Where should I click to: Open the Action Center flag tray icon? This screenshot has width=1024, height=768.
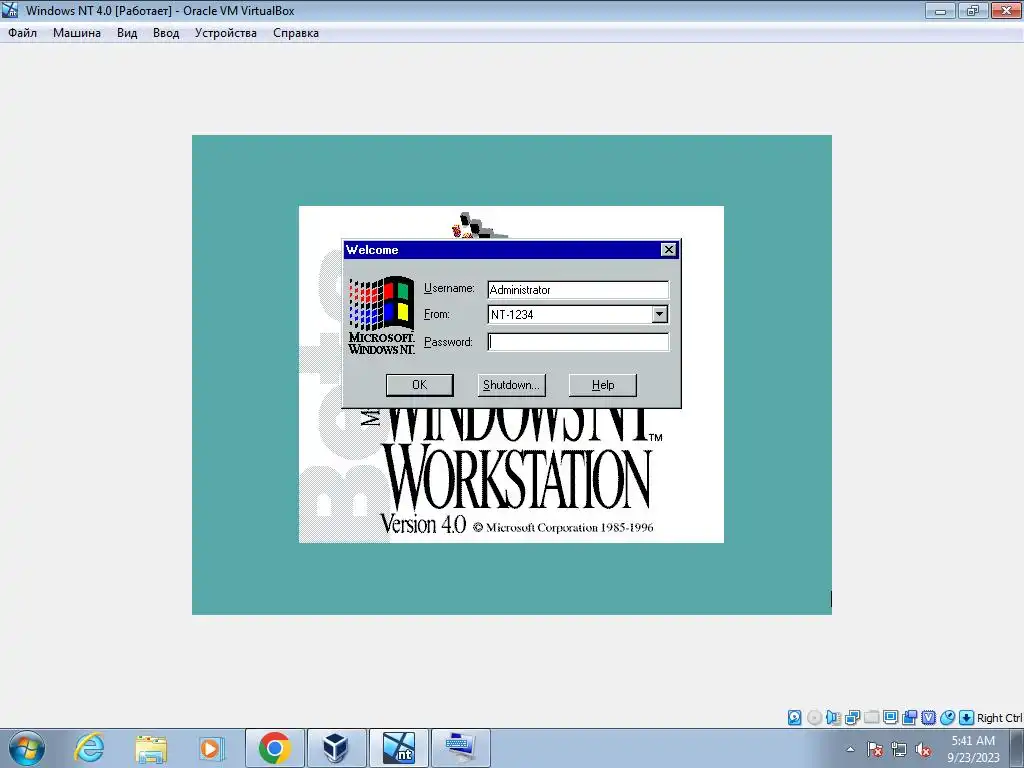[x=875, y=749]
